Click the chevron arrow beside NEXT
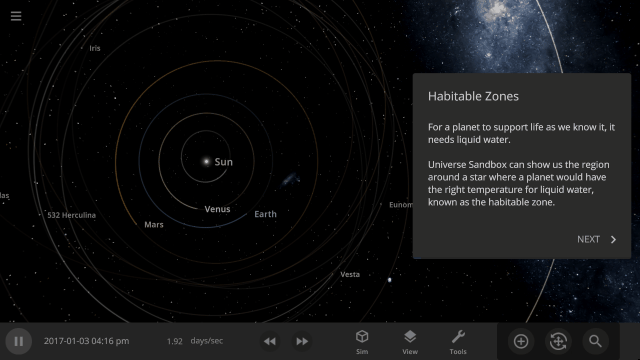 point(613,240)
